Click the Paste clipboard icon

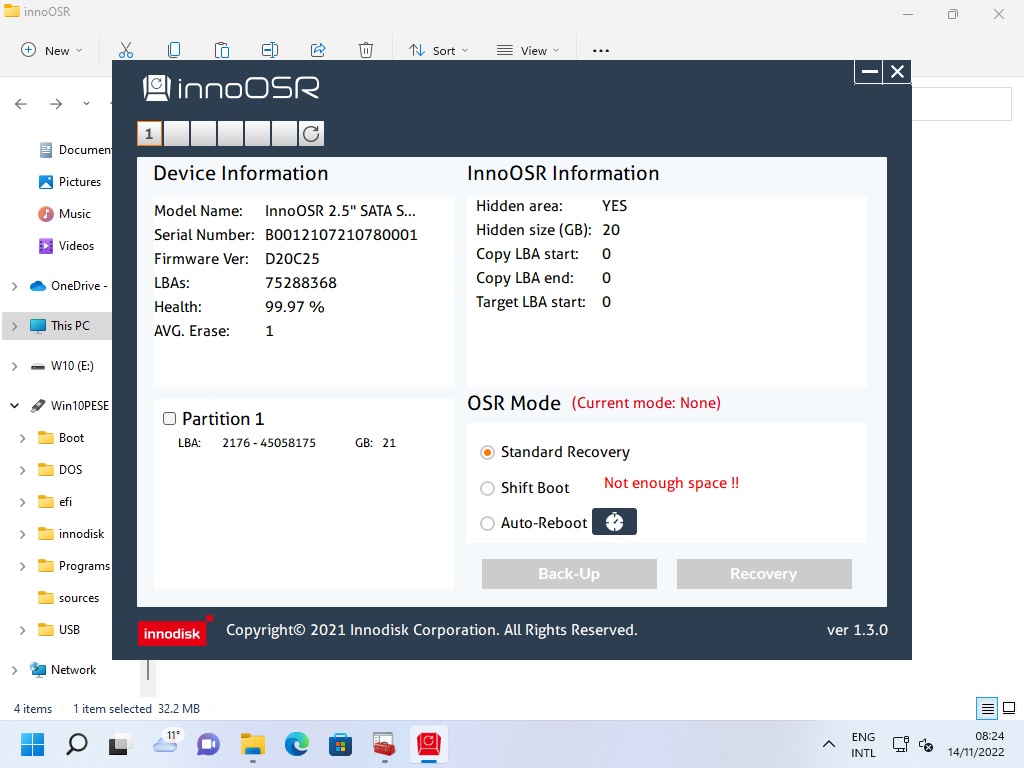pyautogui.click(x=222, y=50)
